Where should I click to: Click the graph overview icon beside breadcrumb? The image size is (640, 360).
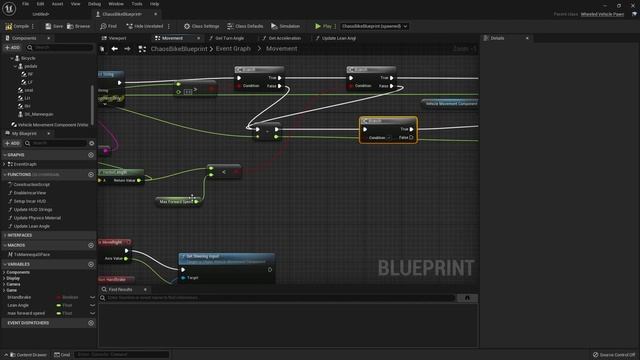point(142,49)
